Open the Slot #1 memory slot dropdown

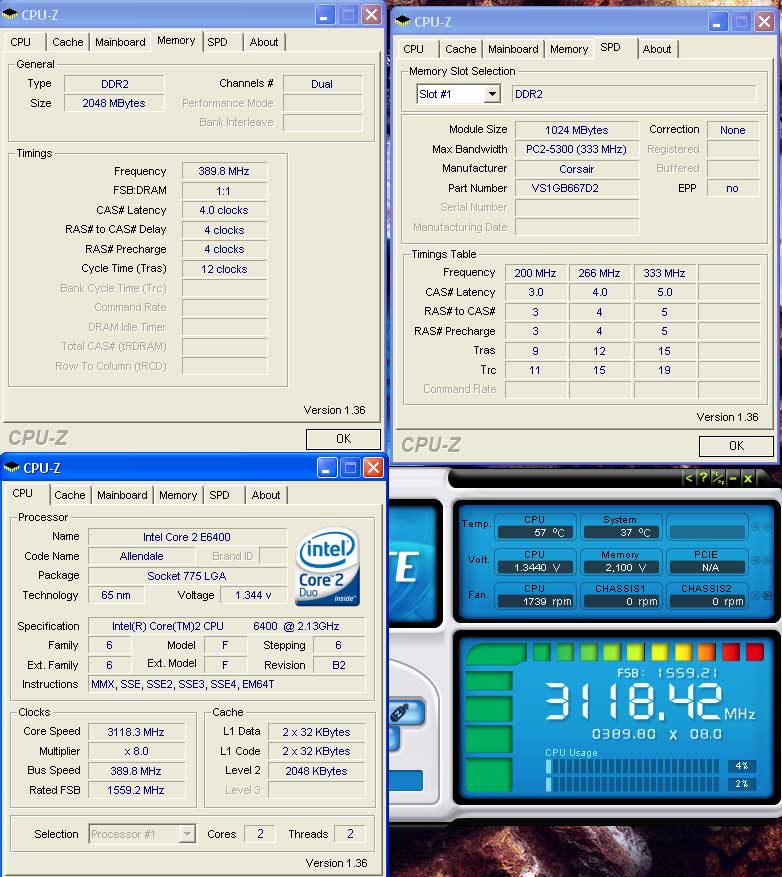click(492, 94)
